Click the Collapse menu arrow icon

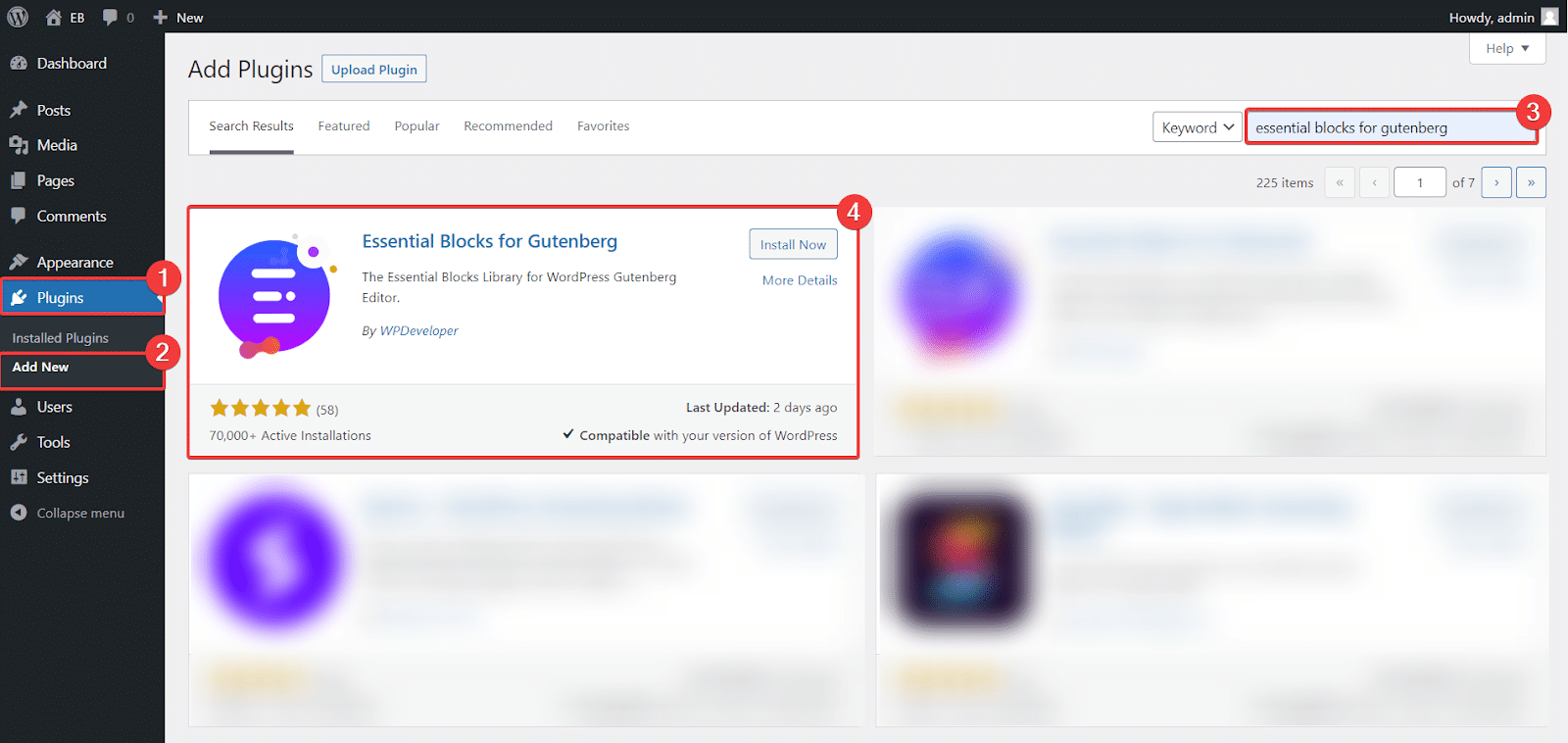[x=19, y=513]
